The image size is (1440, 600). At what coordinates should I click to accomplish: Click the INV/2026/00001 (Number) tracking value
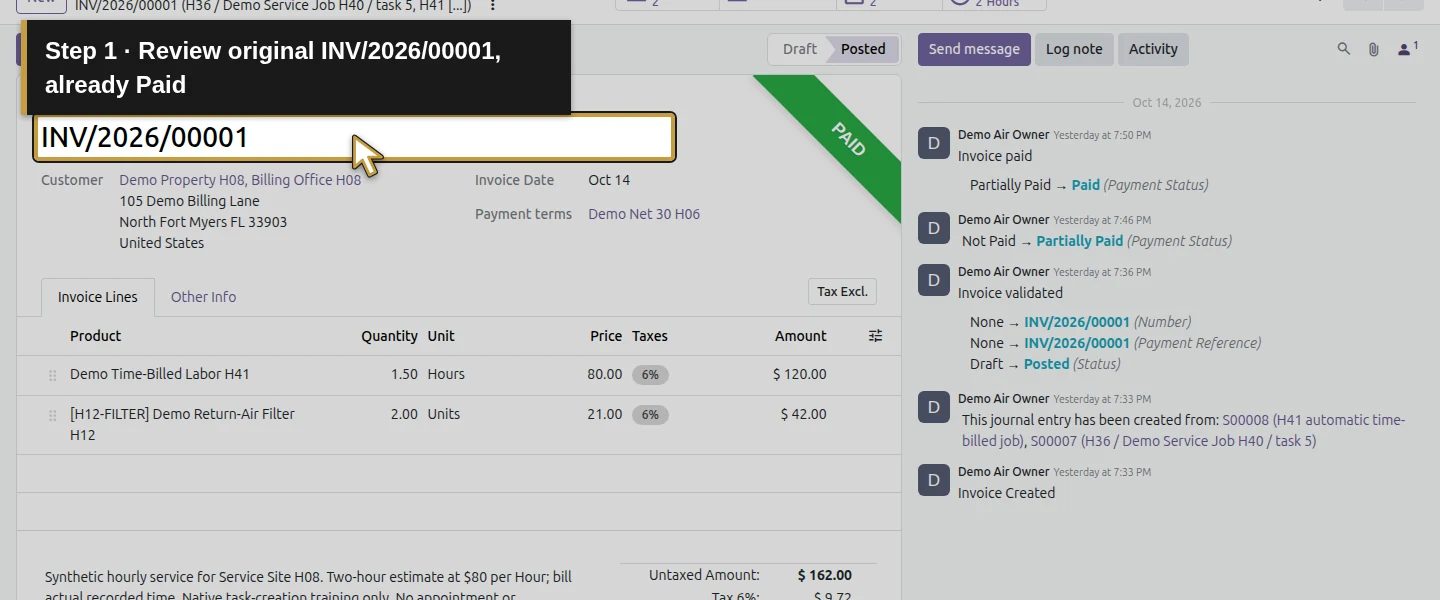pyautogui.click(x=1077, y=322)
